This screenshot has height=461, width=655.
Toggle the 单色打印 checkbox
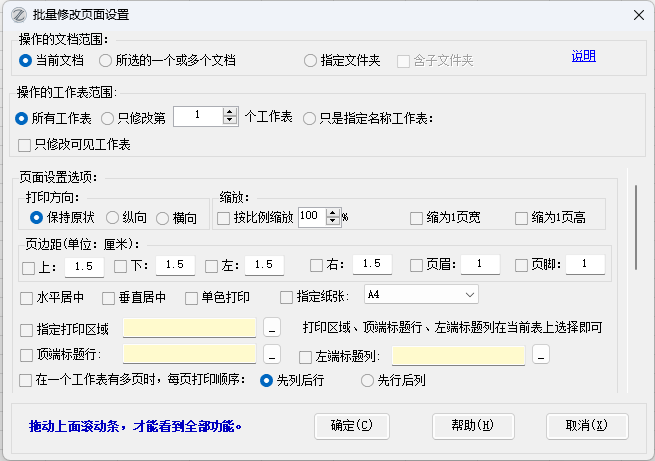coord(192,297)
